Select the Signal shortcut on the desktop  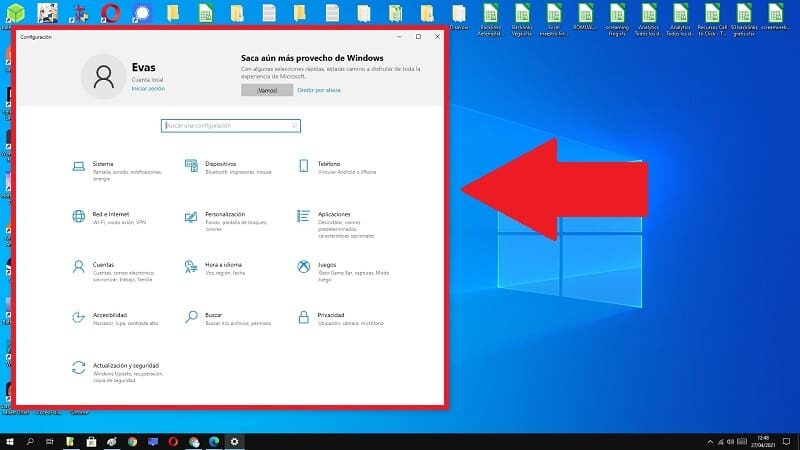[x=142, y=13]
